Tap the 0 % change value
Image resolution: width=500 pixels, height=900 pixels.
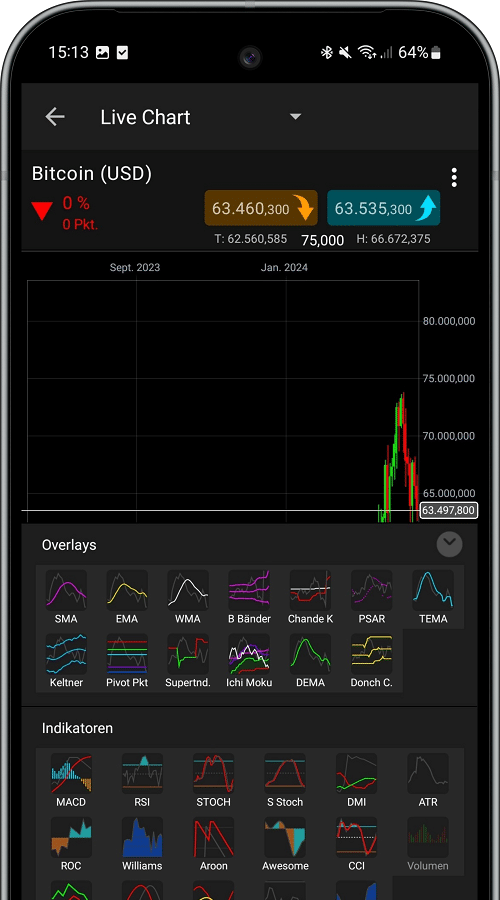76,203
